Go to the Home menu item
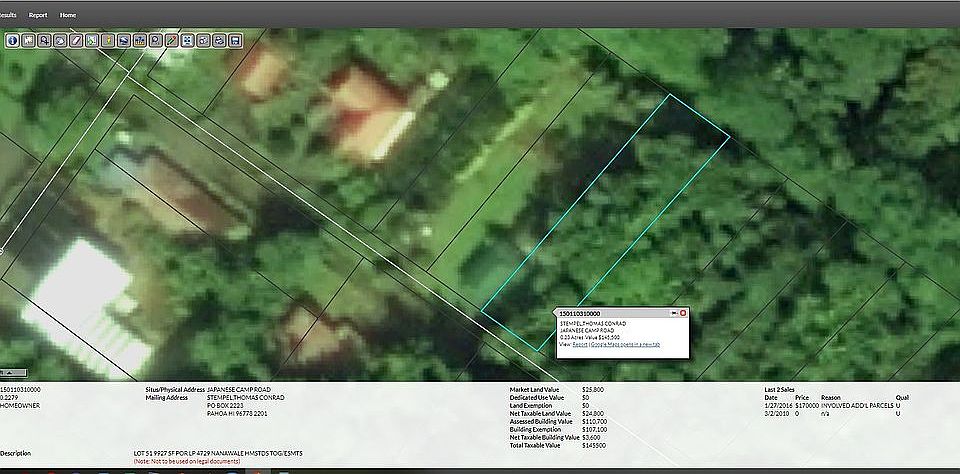The image size is (960, 474). 68,15
